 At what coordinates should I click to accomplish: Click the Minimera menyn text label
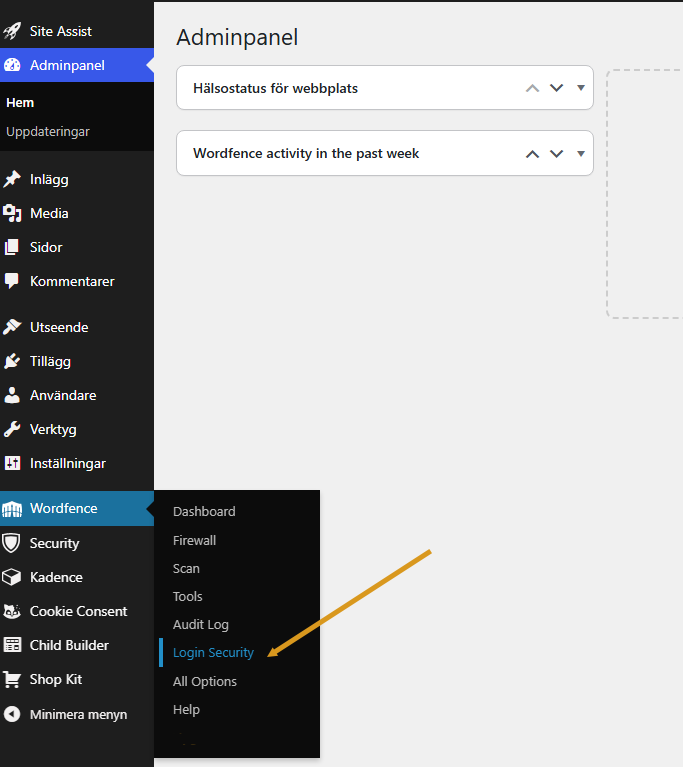(x=78, y=715)
